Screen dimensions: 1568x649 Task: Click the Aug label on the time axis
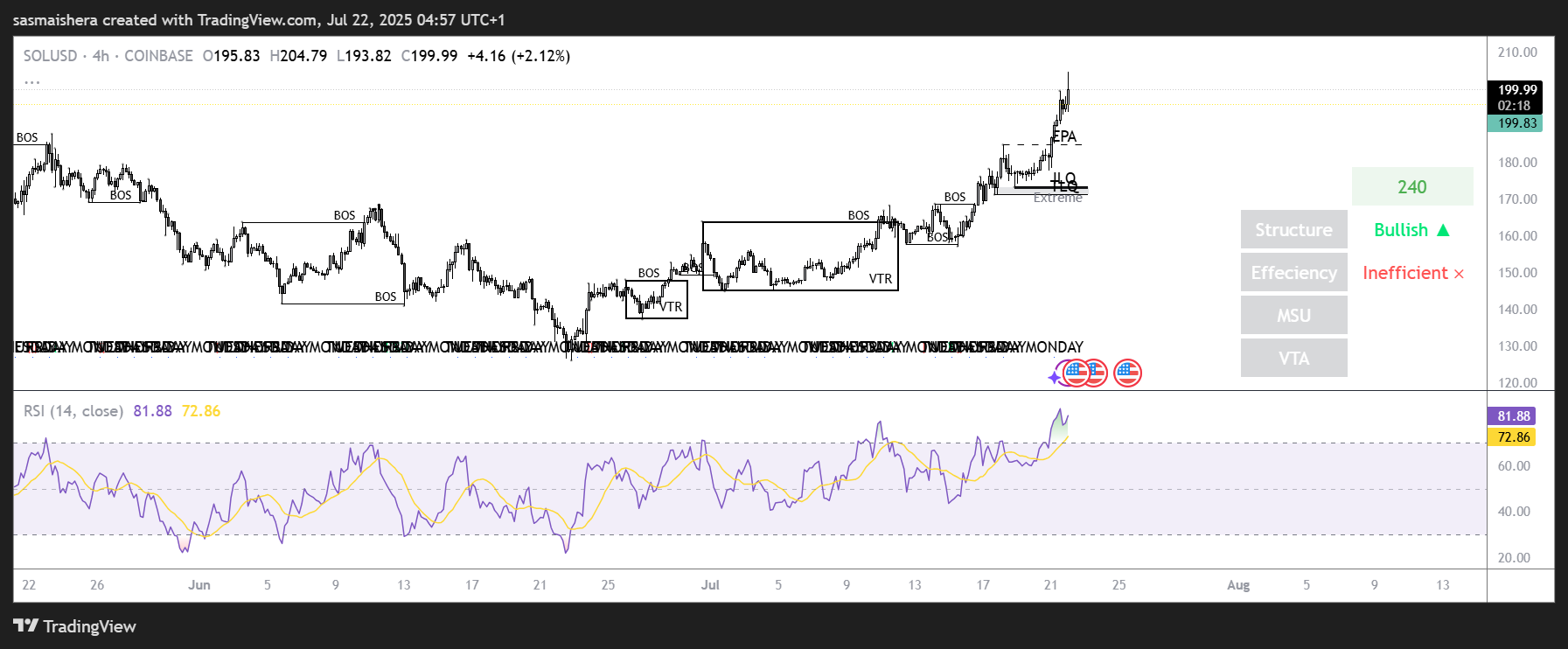(1237, 585)
